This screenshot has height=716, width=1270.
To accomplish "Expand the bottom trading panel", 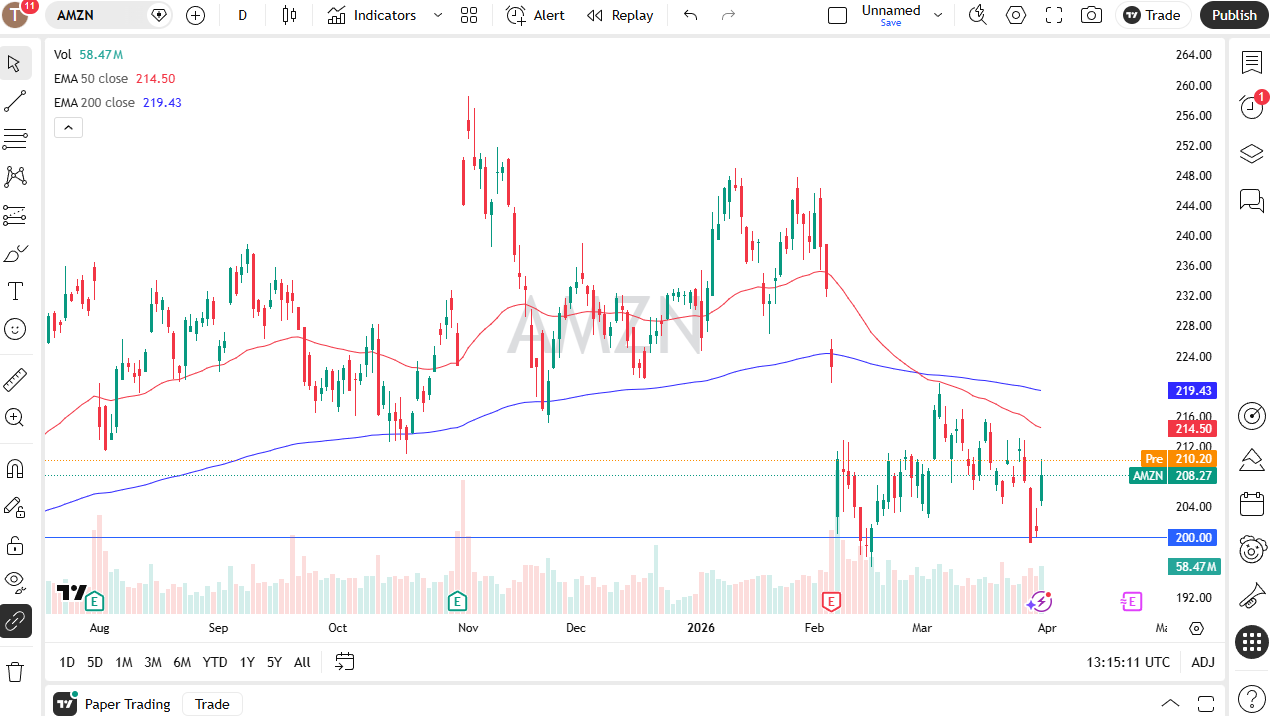I will tap(1169, 704).
